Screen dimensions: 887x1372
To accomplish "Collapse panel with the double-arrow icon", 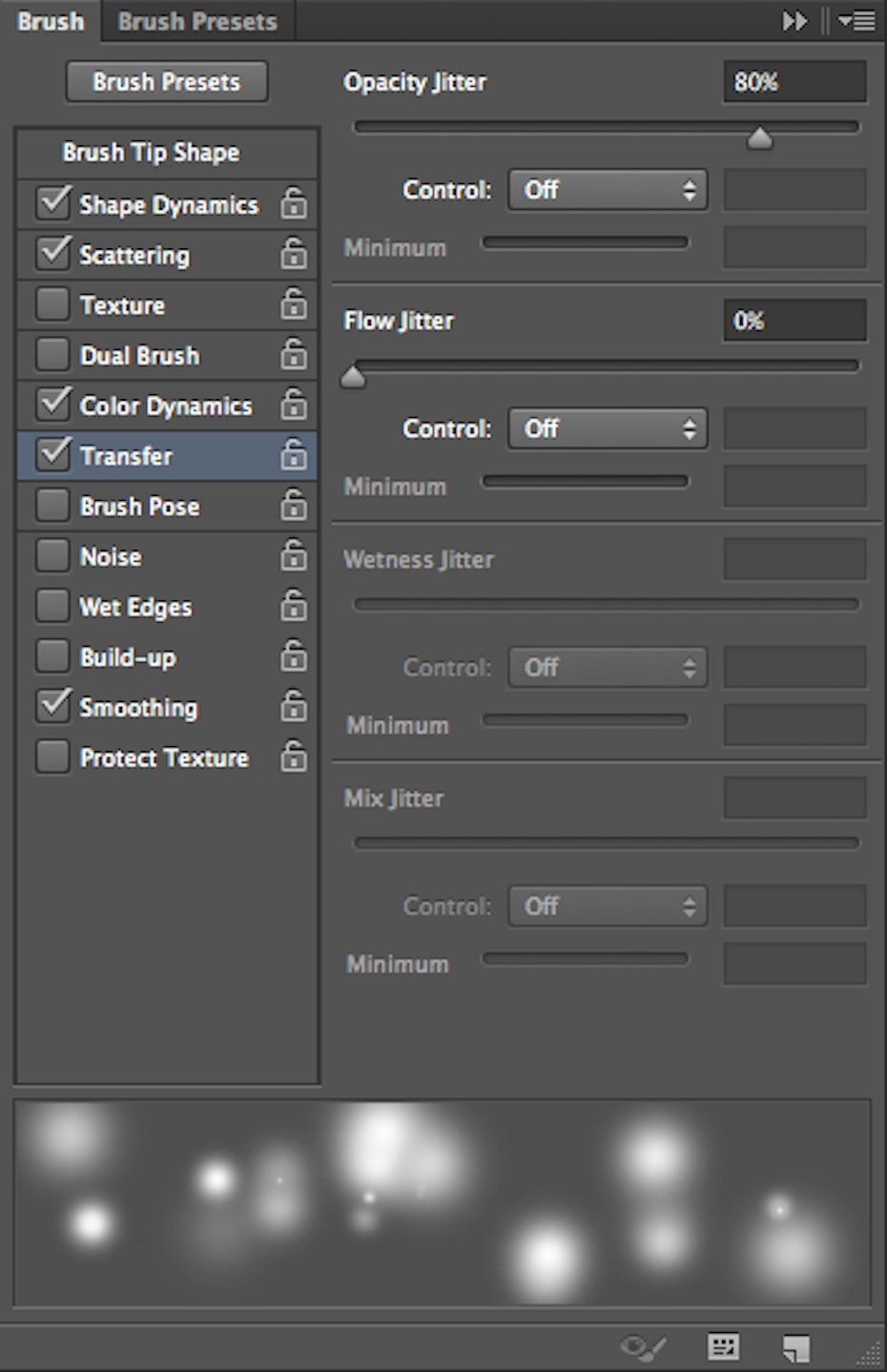I will [794, 20].
